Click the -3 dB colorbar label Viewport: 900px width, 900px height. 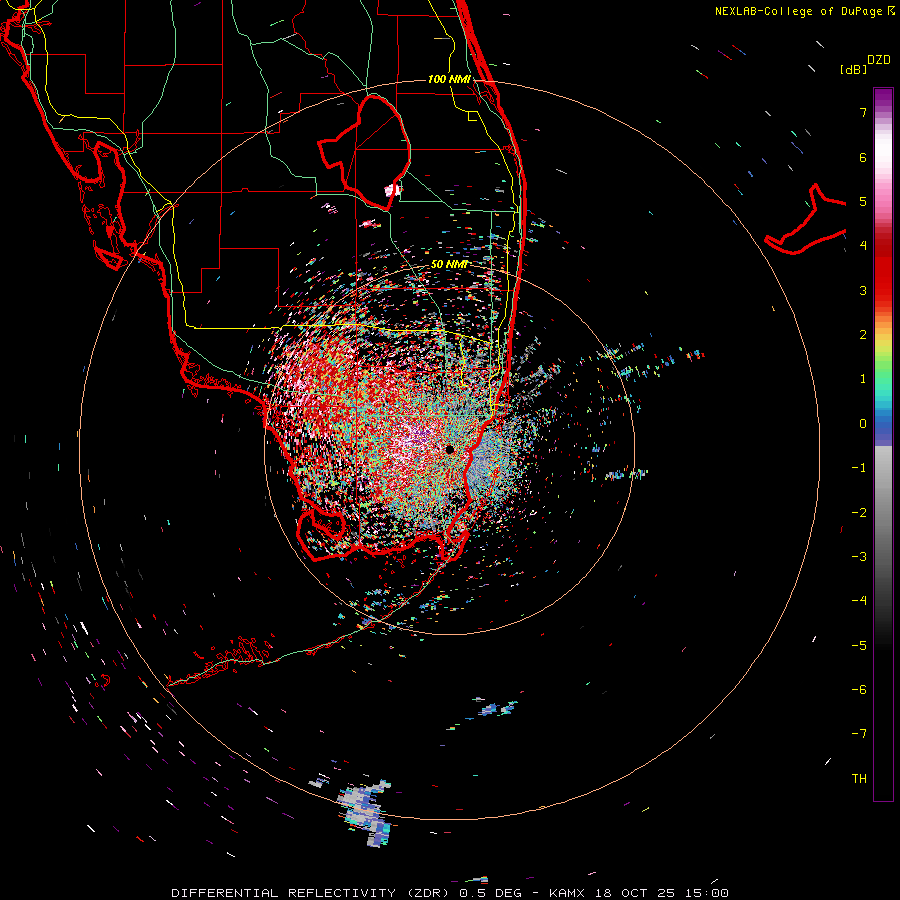pyautogui.click(x=859, y=557)
